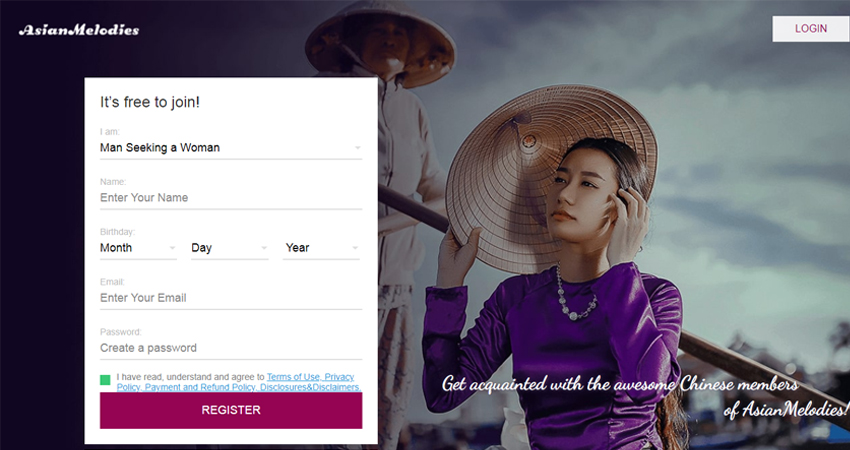The image size is (850, 450).
Task: Focus the Enter Your Name field
Action: pyautogui.click(x=231, y=198)
